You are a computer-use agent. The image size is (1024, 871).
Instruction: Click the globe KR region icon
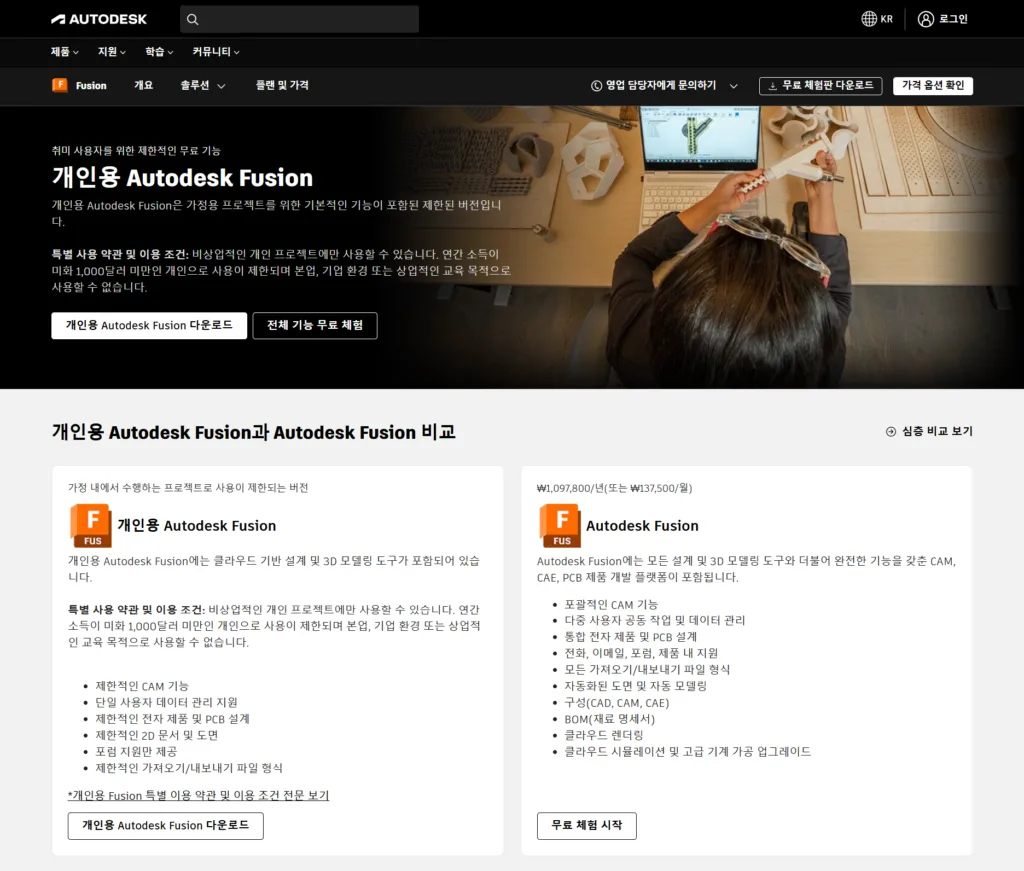click(869, 19)
